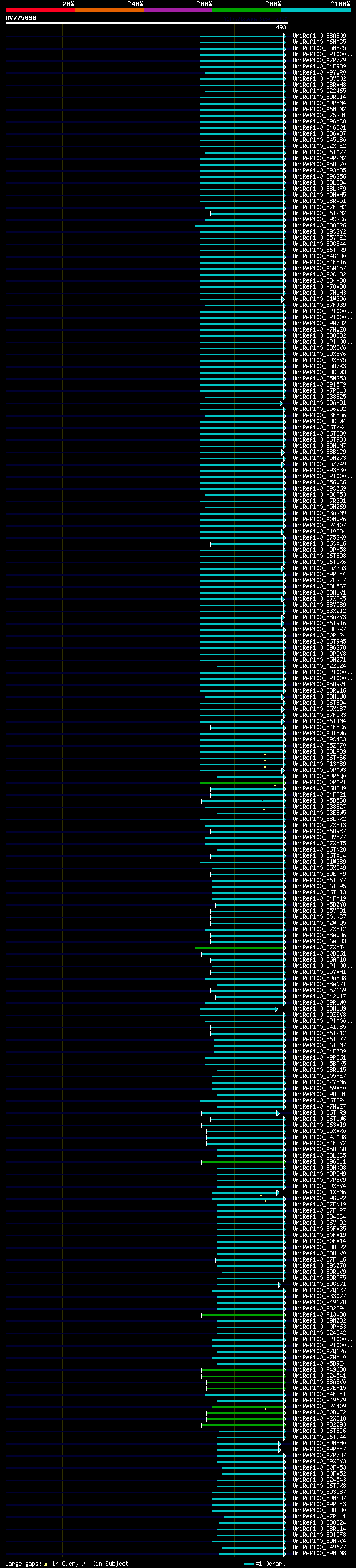Open hit UniRef100_B8LKF9

pos(319,189)
